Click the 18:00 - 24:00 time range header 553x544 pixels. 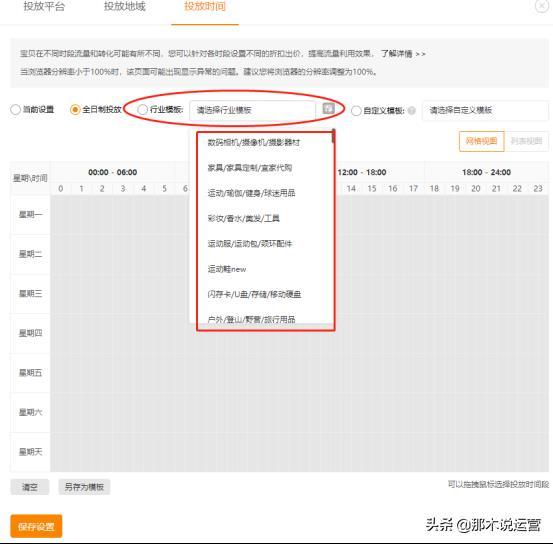coord(486,173)
